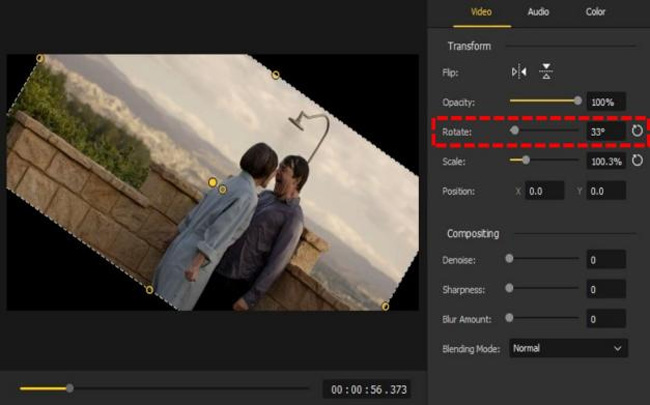The width and height of the screenshot is (650, 405).
Task: Click the Compositing section heading
Action: pyautogui.click(x=473, y=233)
